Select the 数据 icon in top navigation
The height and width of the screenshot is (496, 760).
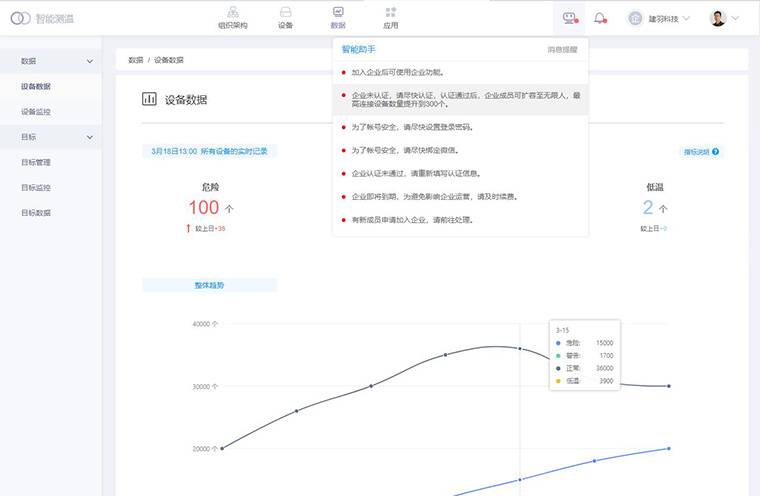pos(338,13)
